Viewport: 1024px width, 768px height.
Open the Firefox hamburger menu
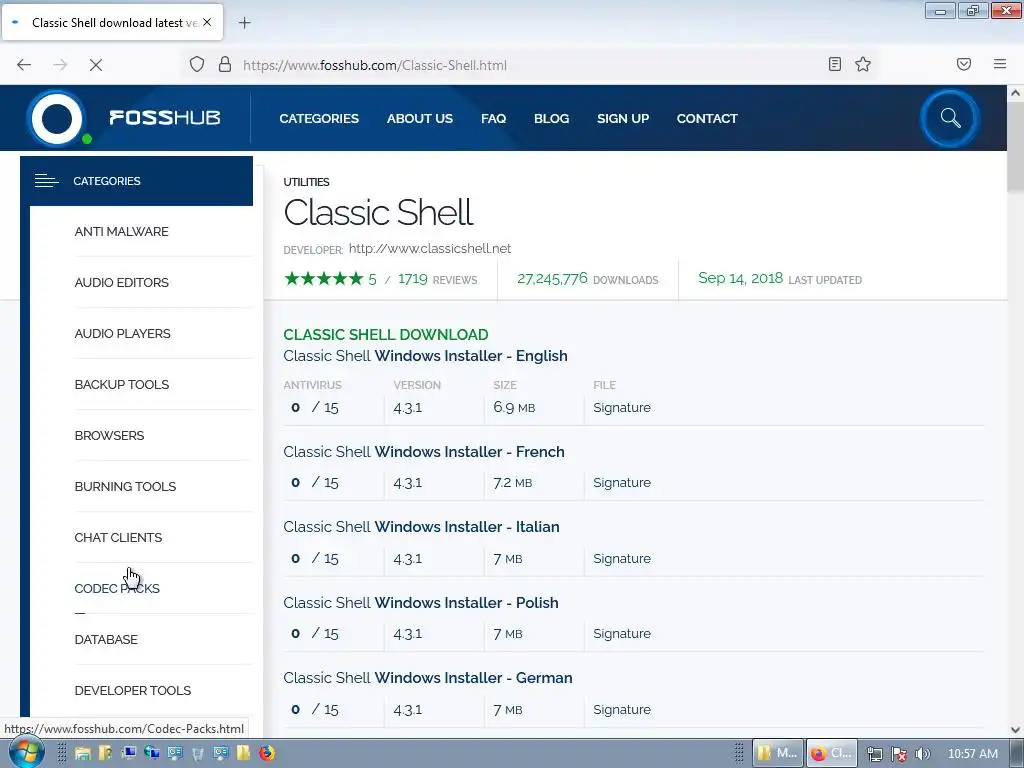(999, 64)
